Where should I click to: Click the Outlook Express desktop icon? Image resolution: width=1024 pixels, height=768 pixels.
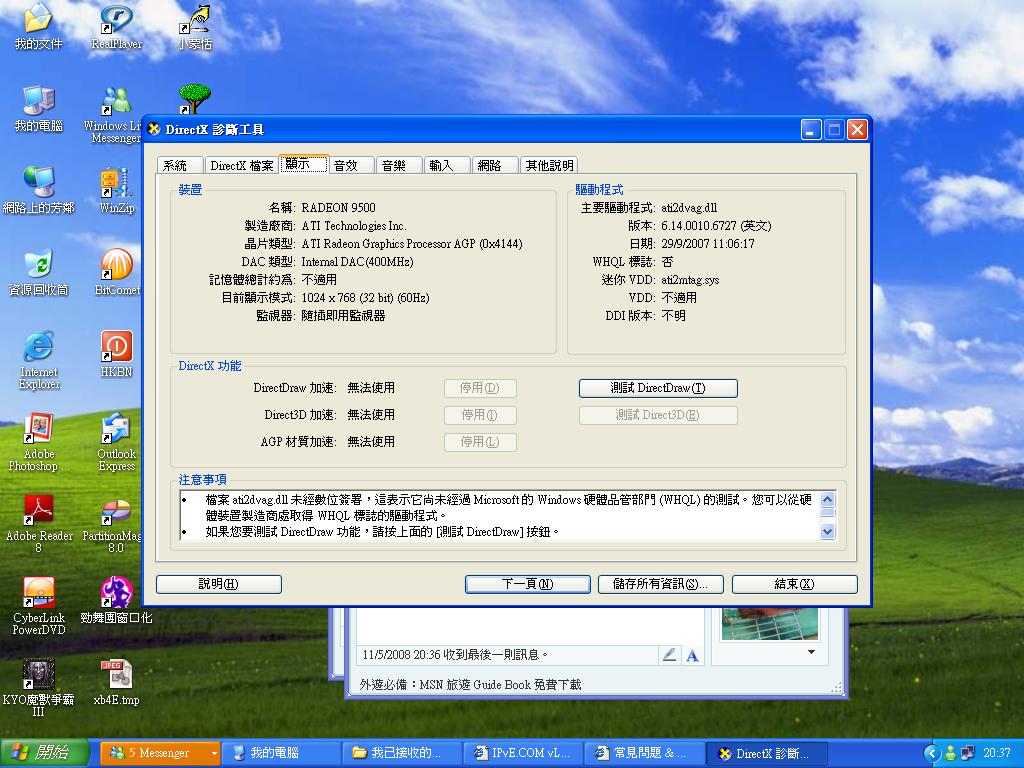[x=117, y=430]
